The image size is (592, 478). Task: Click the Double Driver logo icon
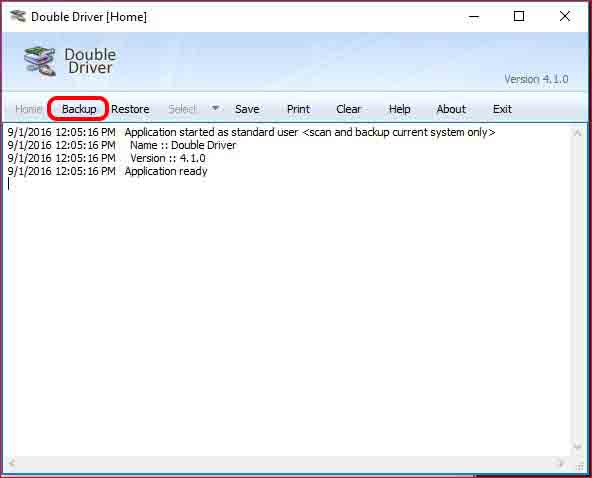40,61
